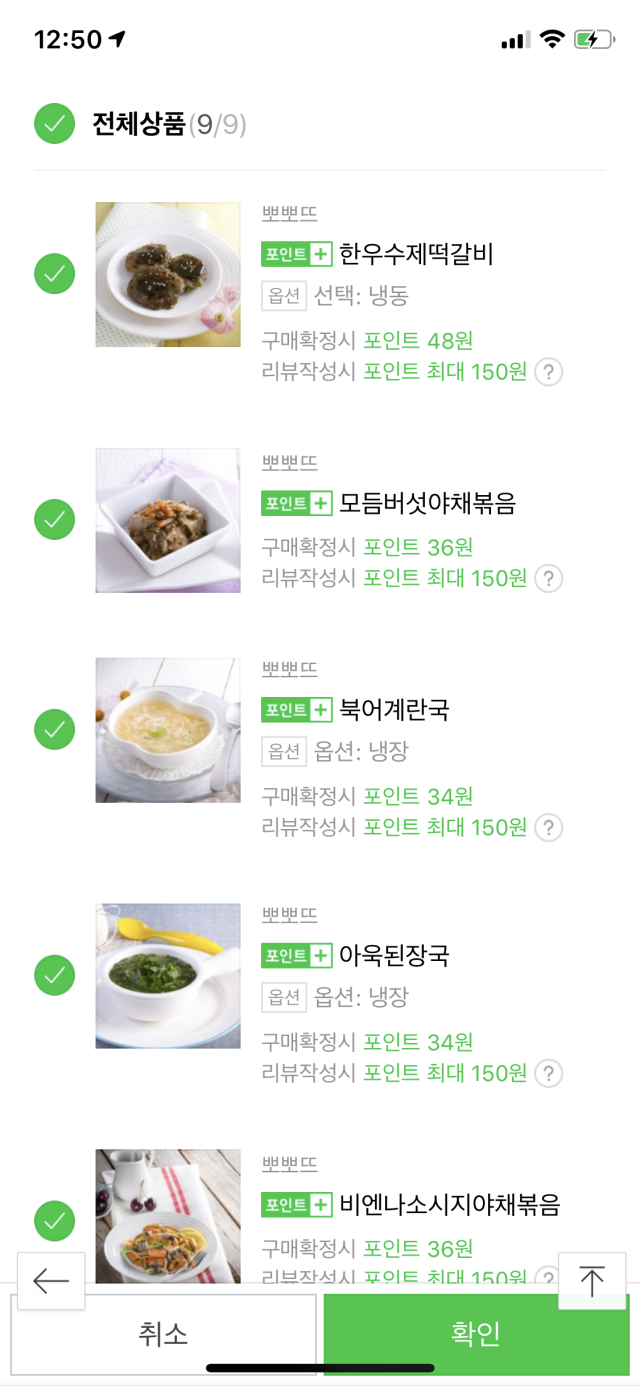This screenshot has width=640, height=1386.
Task: Tap the scroll-to-top arrow icon
Action: click(x=592, y=1281)
